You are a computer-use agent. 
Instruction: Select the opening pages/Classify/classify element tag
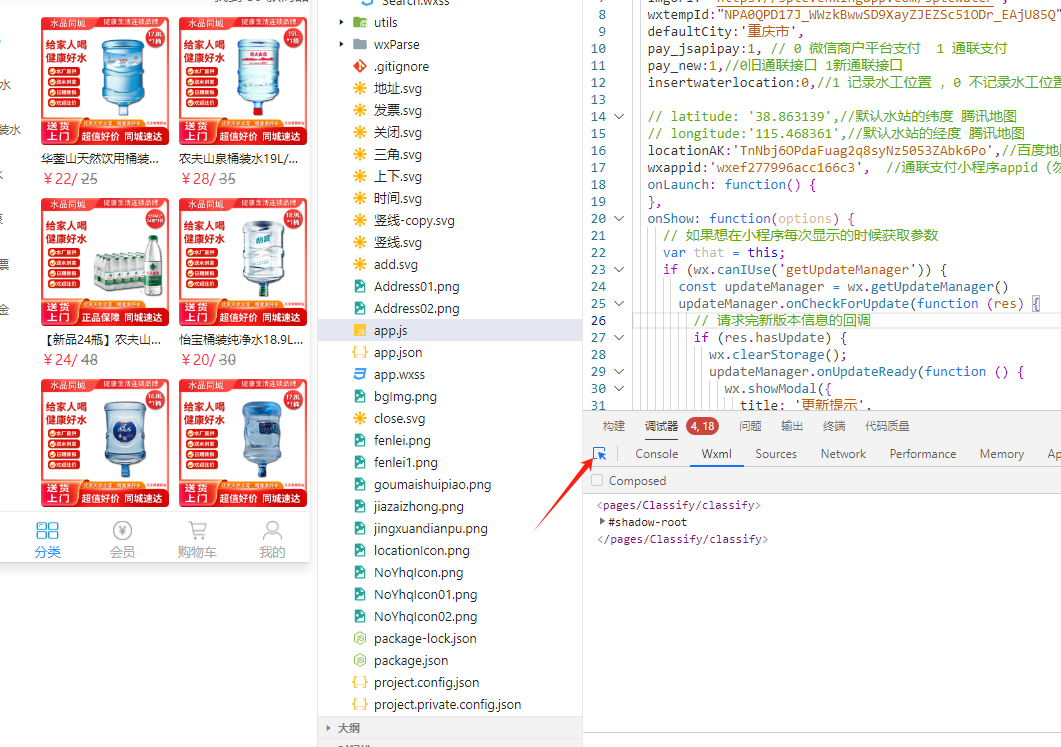(679, 505)
